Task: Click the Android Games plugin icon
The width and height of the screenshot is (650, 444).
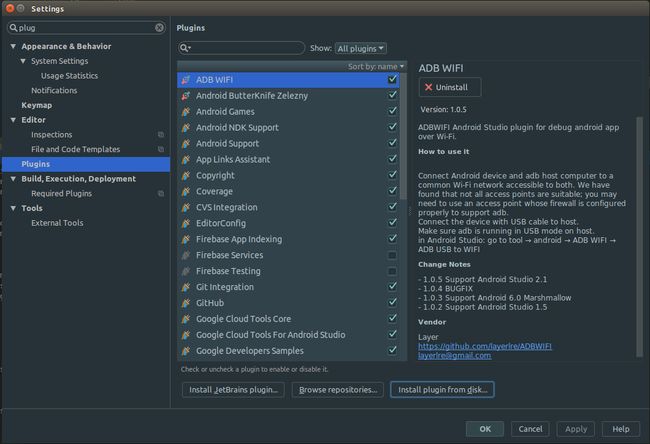Action: coord(186,112)
